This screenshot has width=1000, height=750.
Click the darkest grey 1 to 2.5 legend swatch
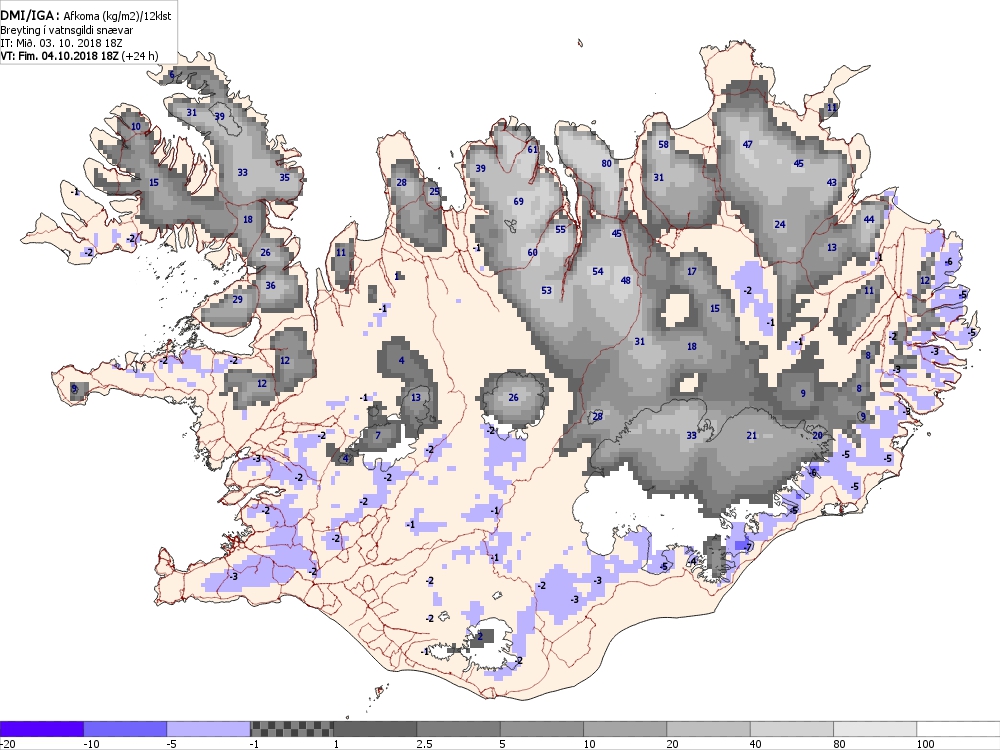coord(375,729)
